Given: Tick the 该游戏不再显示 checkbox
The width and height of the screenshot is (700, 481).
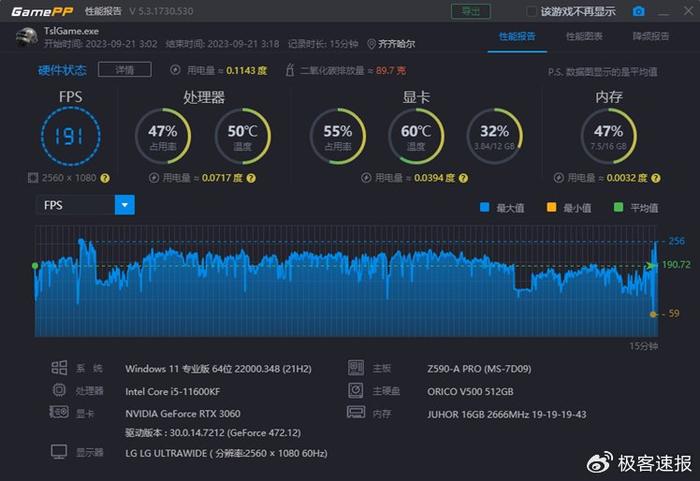Looking at the screenshot, I should [x=531, y=11].
